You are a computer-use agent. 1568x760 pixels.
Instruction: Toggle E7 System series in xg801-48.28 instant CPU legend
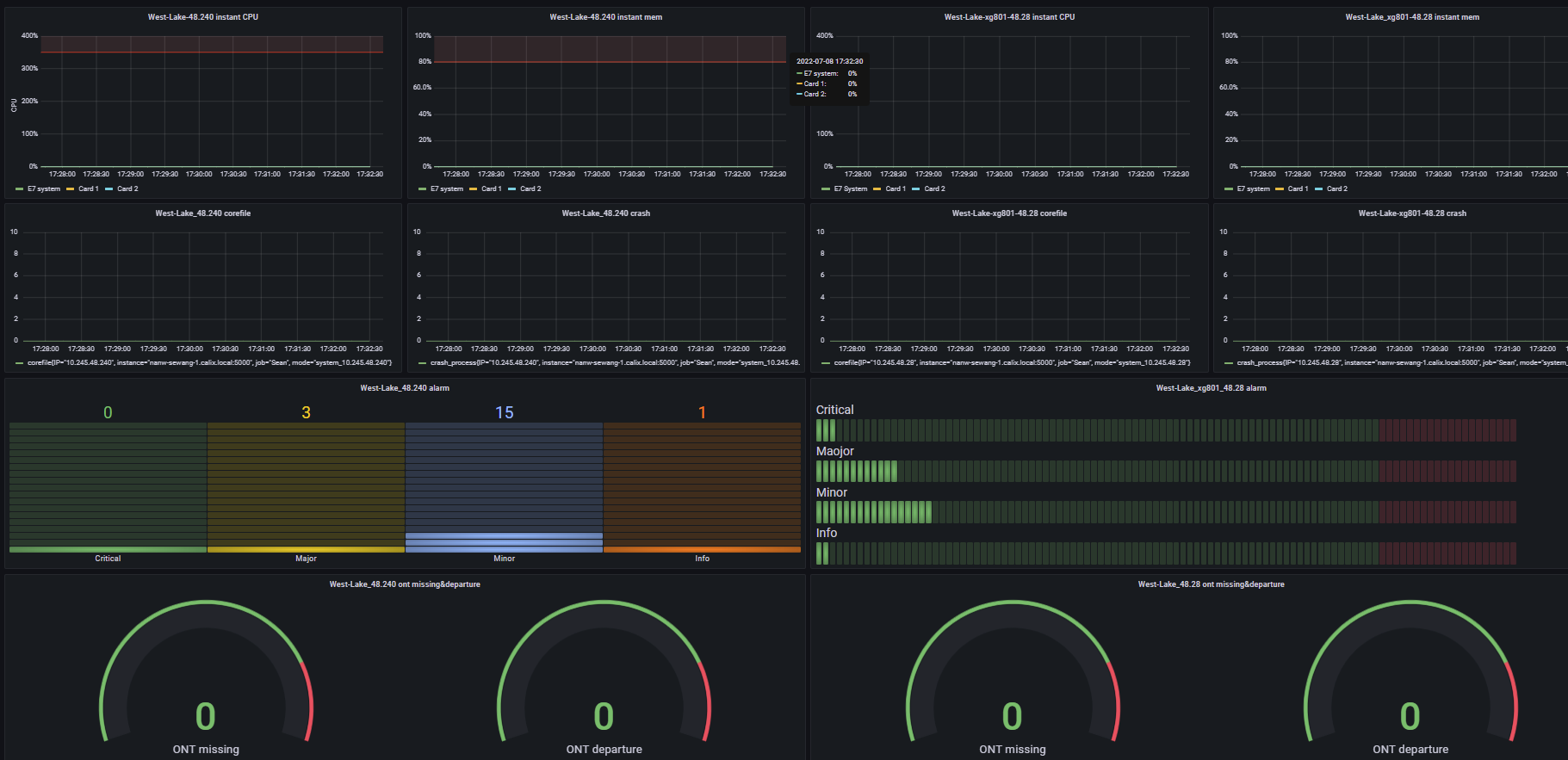(850, 188)
